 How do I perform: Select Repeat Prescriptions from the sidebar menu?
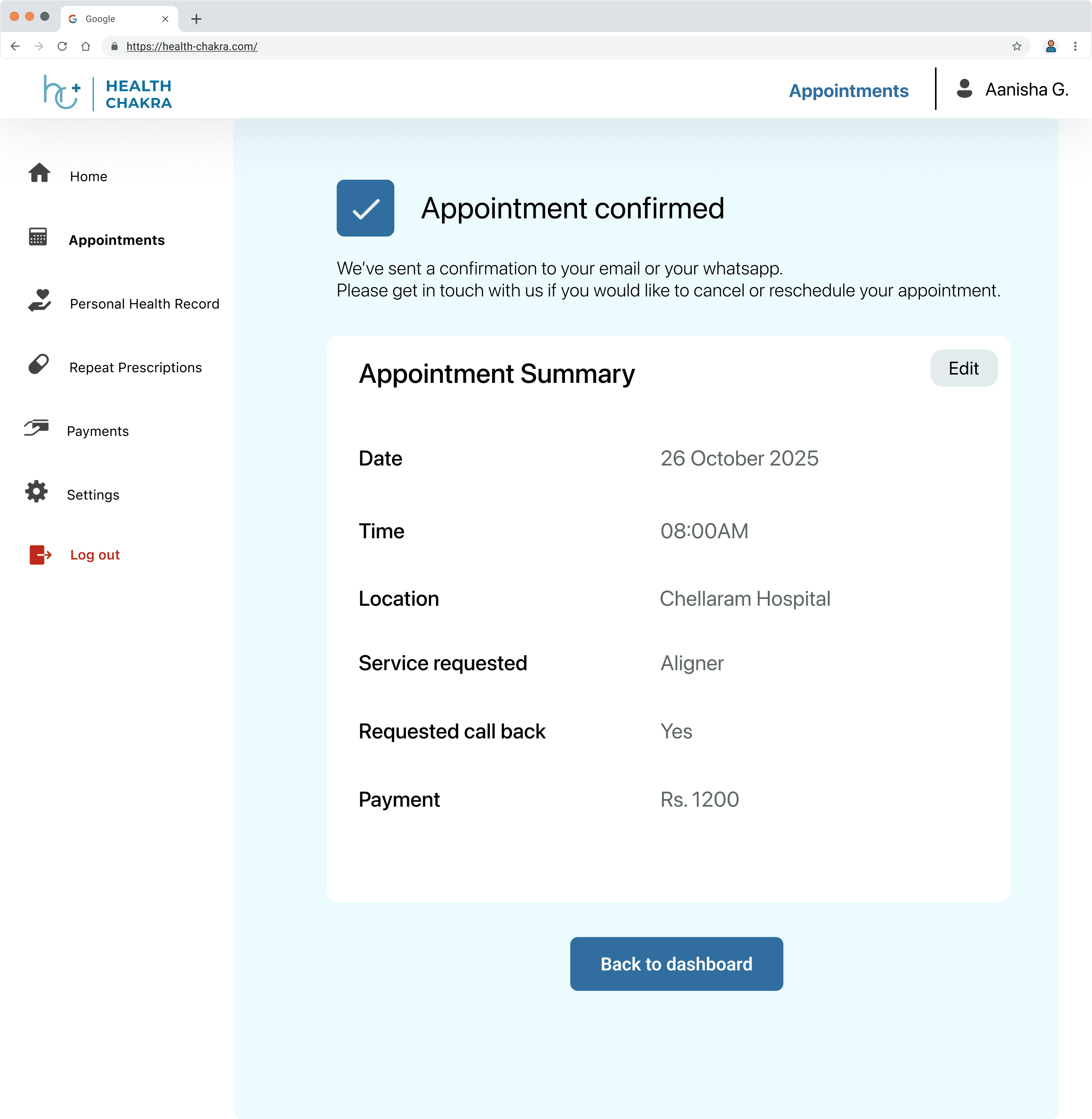pyautogui.click(x=135, y=367)
